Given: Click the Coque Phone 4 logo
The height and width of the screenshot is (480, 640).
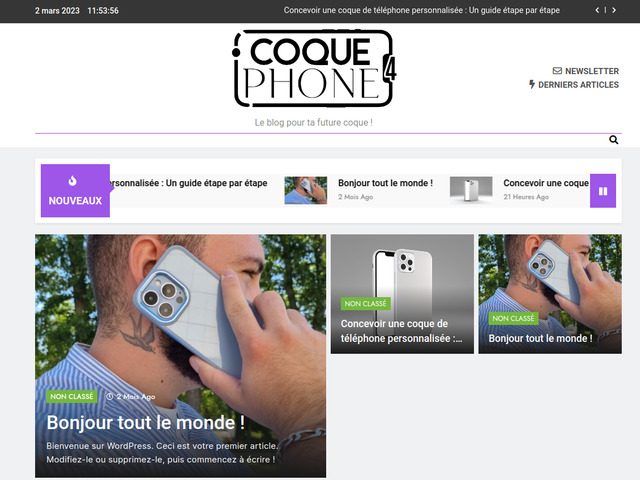Looking at the screenshot, I should tap(313, 69).
